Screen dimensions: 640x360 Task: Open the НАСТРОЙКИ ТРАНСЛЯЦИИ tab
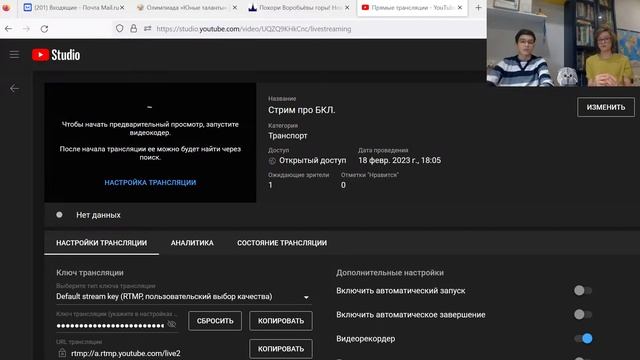[101, 243]
